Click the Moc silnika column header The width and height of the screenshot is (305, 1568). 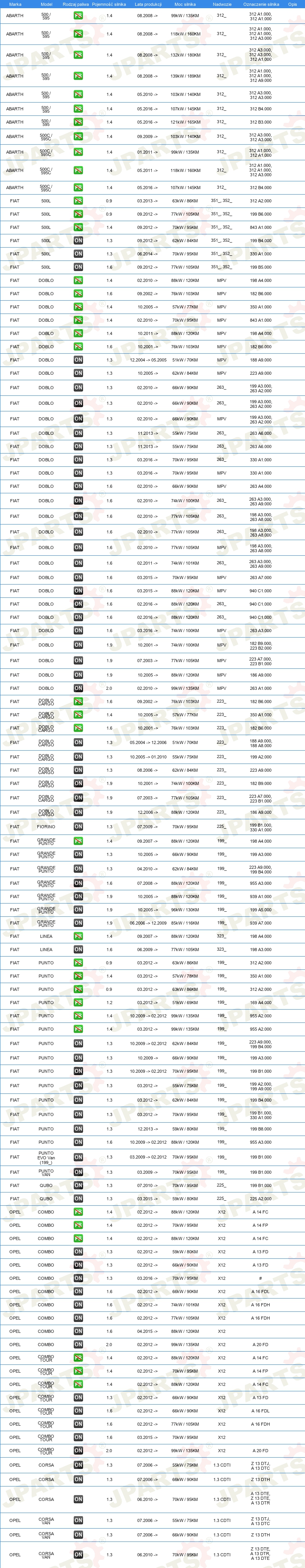pyautogui.click(x=185, y=4)
